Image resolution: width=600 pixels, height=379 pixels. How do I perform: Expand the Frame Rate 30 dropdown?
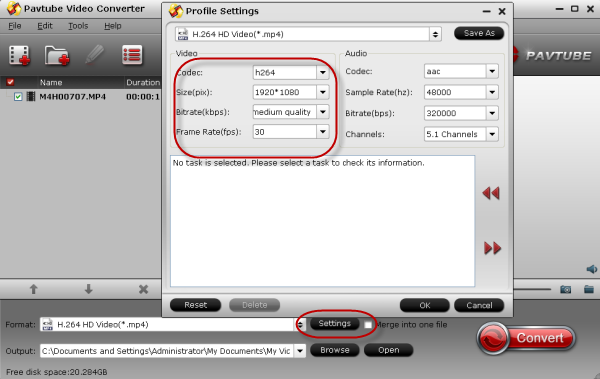tap(323, 132)
